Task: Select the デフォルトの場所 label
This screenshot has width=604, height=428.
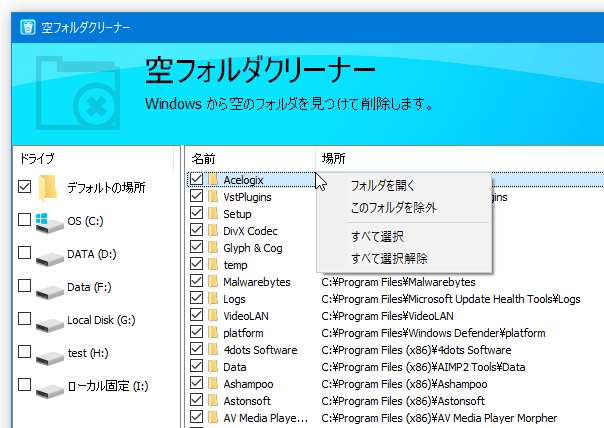Action: [x=106, y=188]
